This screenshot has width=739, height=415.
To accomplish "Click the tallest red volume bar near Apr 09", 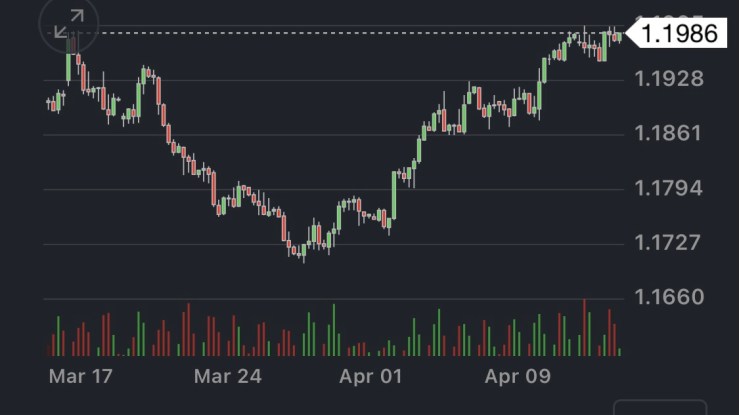I will pos(584,328).
